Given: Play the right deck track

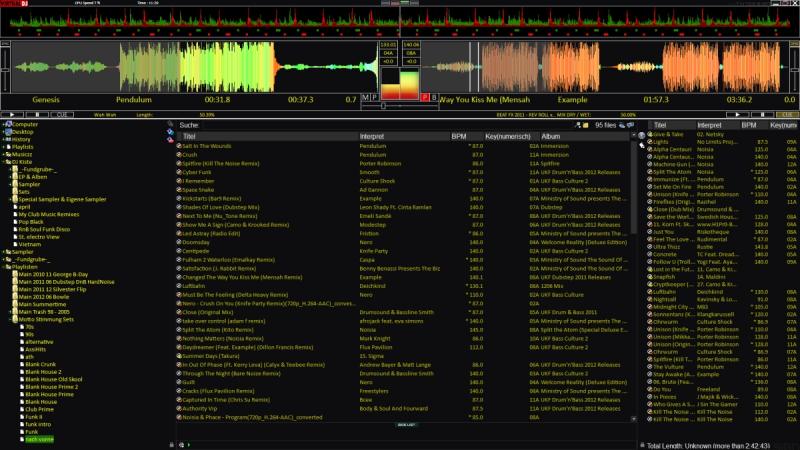Looking at the screenshot, I should coord(737,115).
